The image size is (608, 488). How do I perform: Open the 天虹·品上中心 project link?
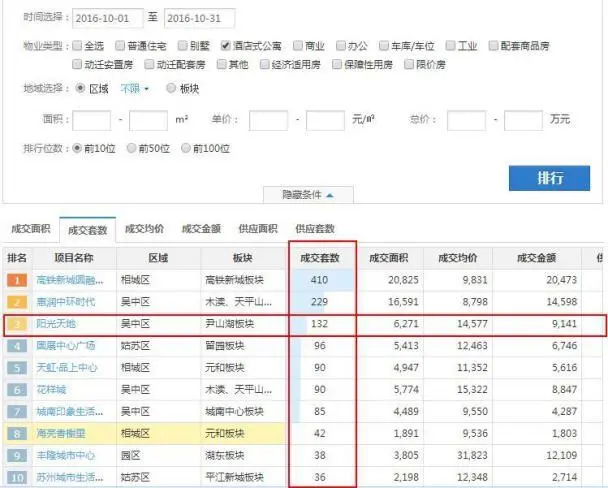(x=67, y=368)
